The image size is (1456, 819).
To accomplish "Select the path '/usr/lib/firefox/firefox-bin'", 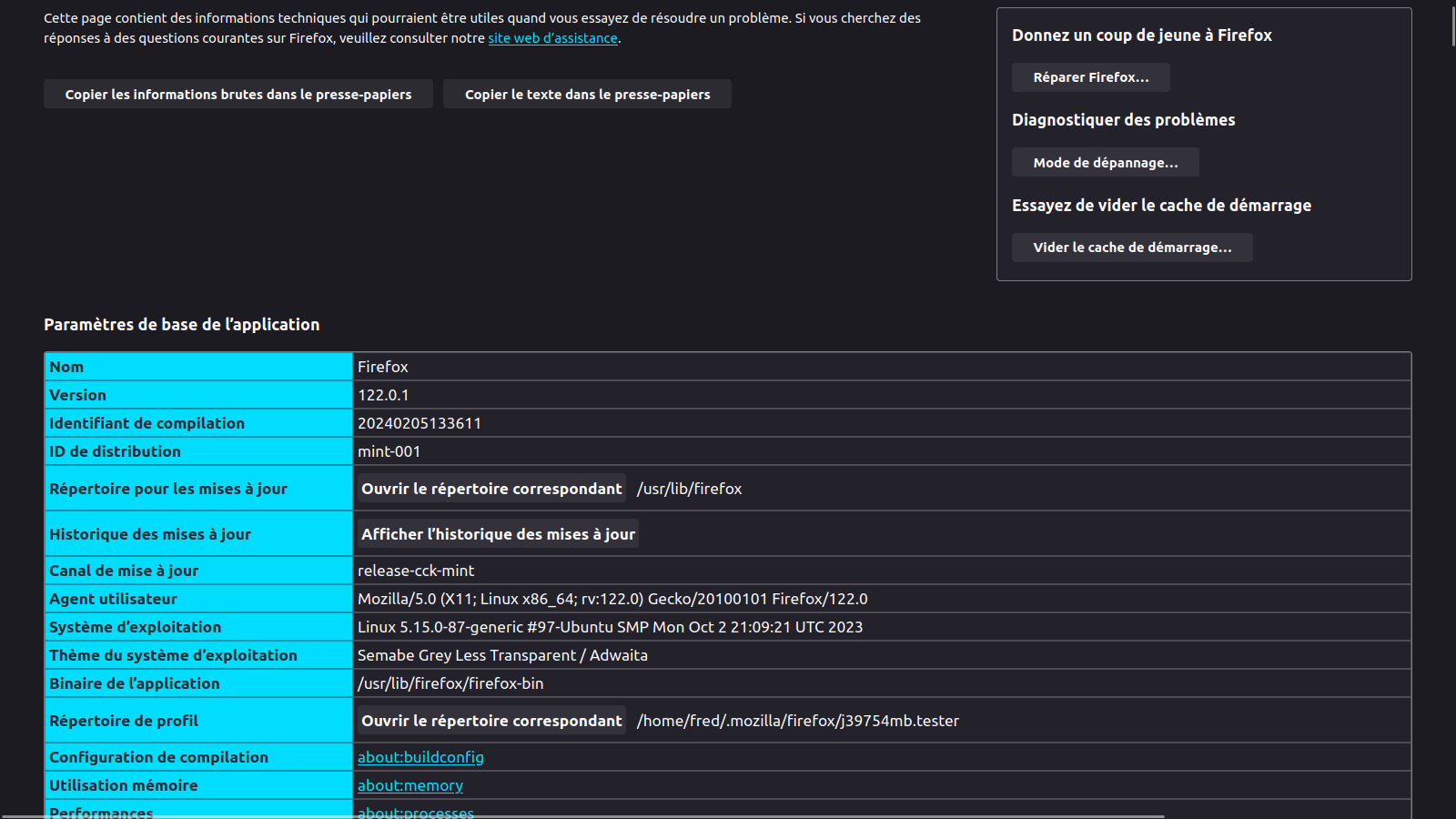I will [450, 683].
